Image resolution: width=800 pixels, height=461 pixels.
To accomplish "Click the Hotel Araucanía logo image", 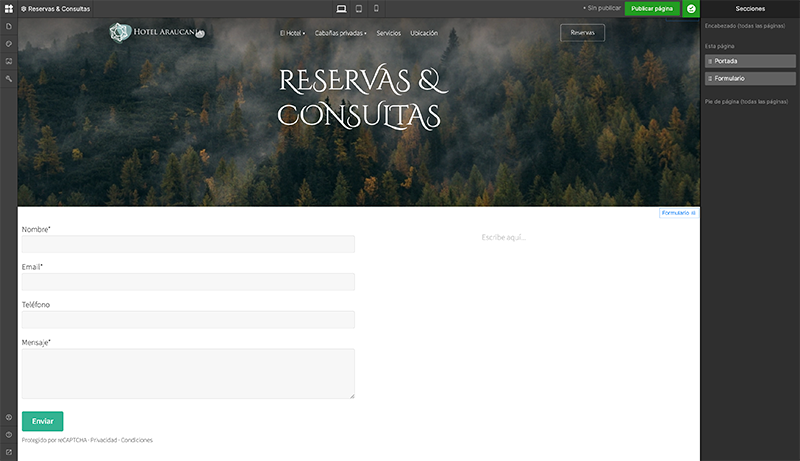I will [x=157, y=33].
